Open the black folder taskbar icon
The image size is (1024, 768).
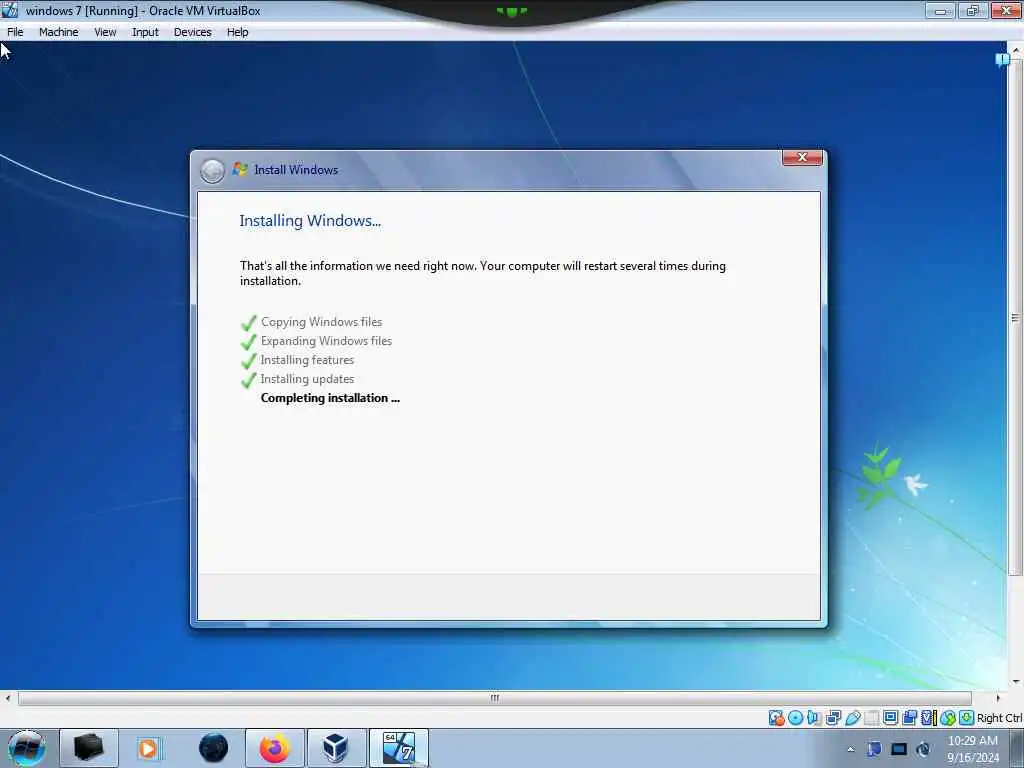(89, 748)
